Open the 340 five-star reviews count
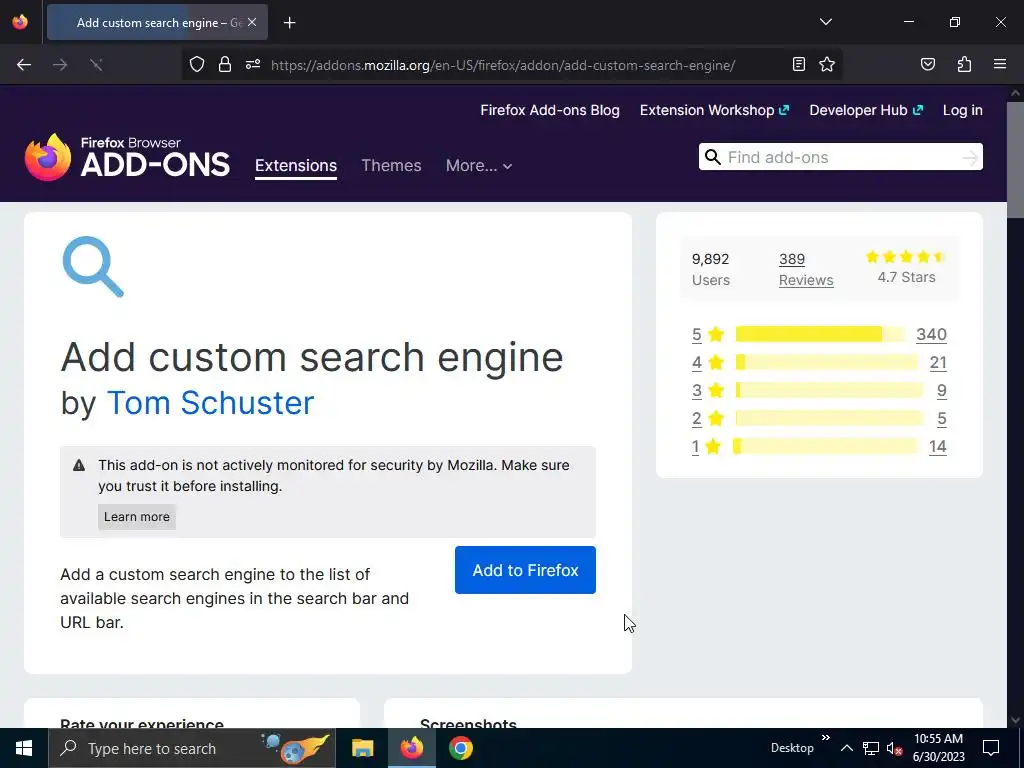The image size is (1024, 768). tap(931, 334)
